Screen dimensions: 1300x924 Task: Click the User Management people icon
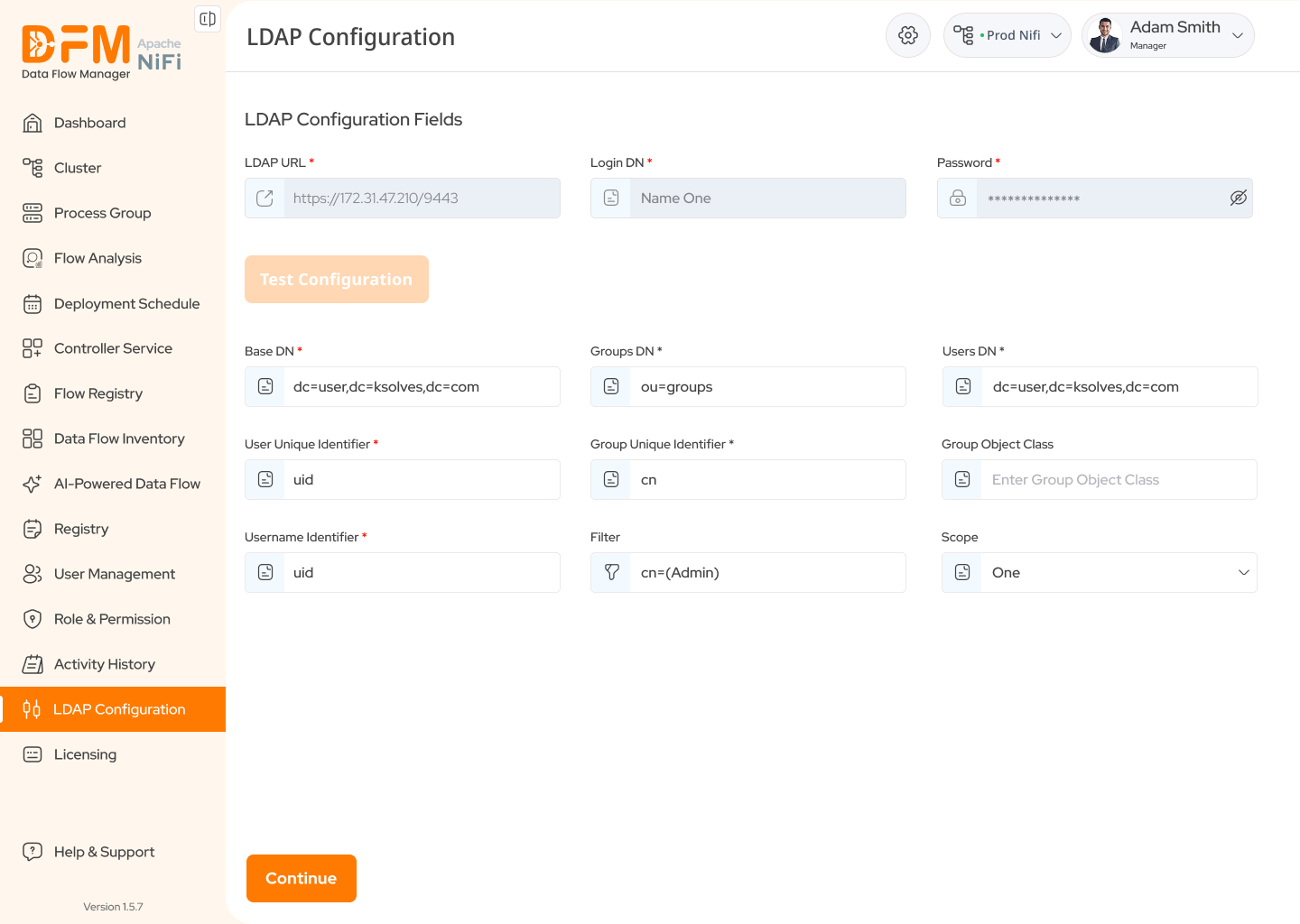tap(32, 574)
